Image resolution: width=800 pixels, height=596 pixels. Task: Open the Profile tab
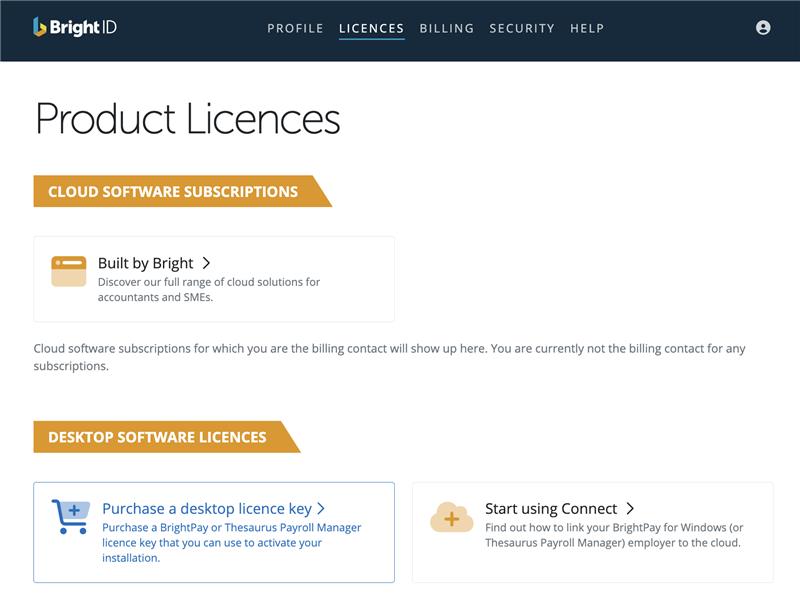point(295,29)
